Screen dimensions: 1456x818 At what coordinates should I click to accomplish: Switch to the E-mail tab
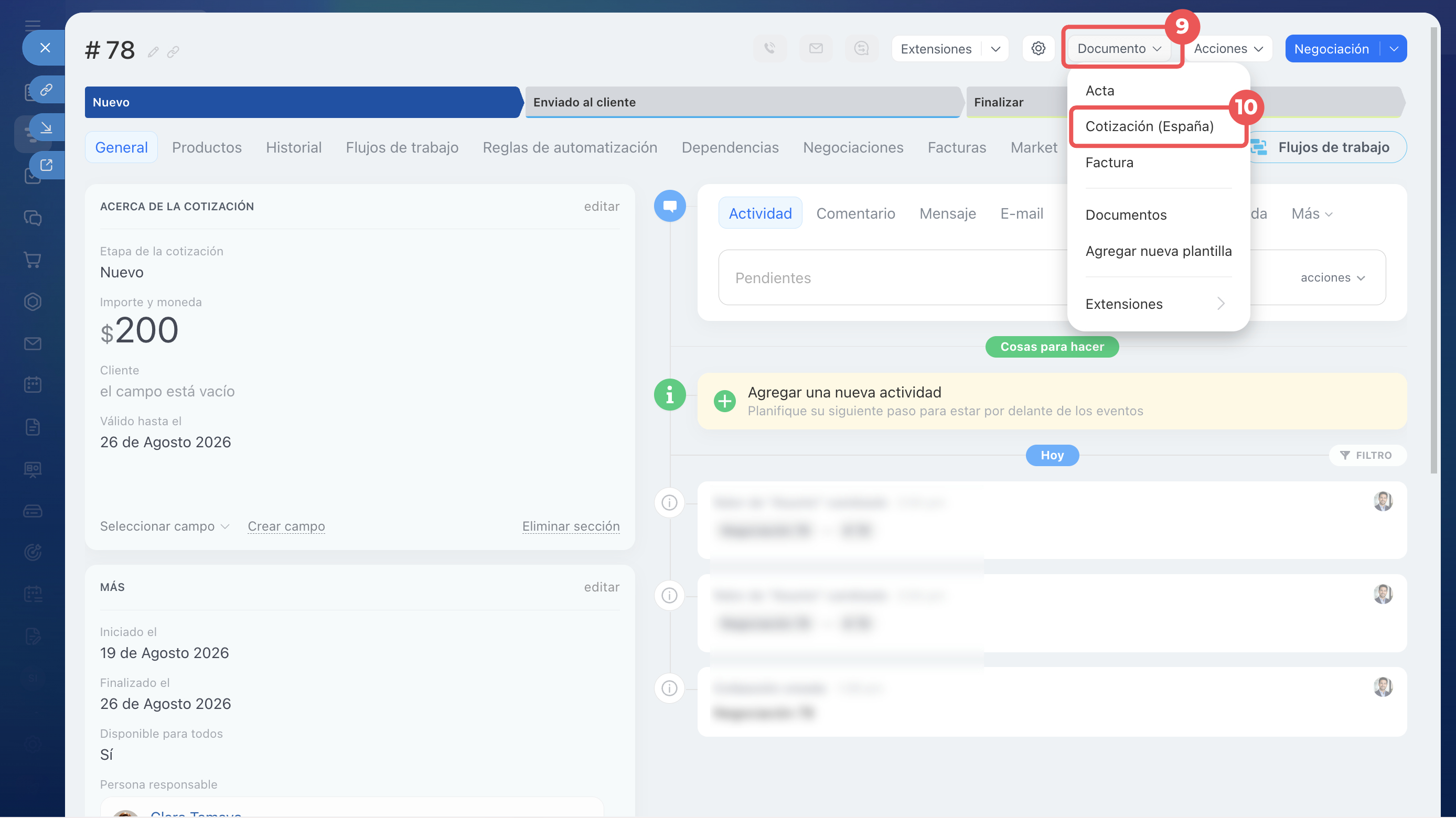(x=1022, y=213)
